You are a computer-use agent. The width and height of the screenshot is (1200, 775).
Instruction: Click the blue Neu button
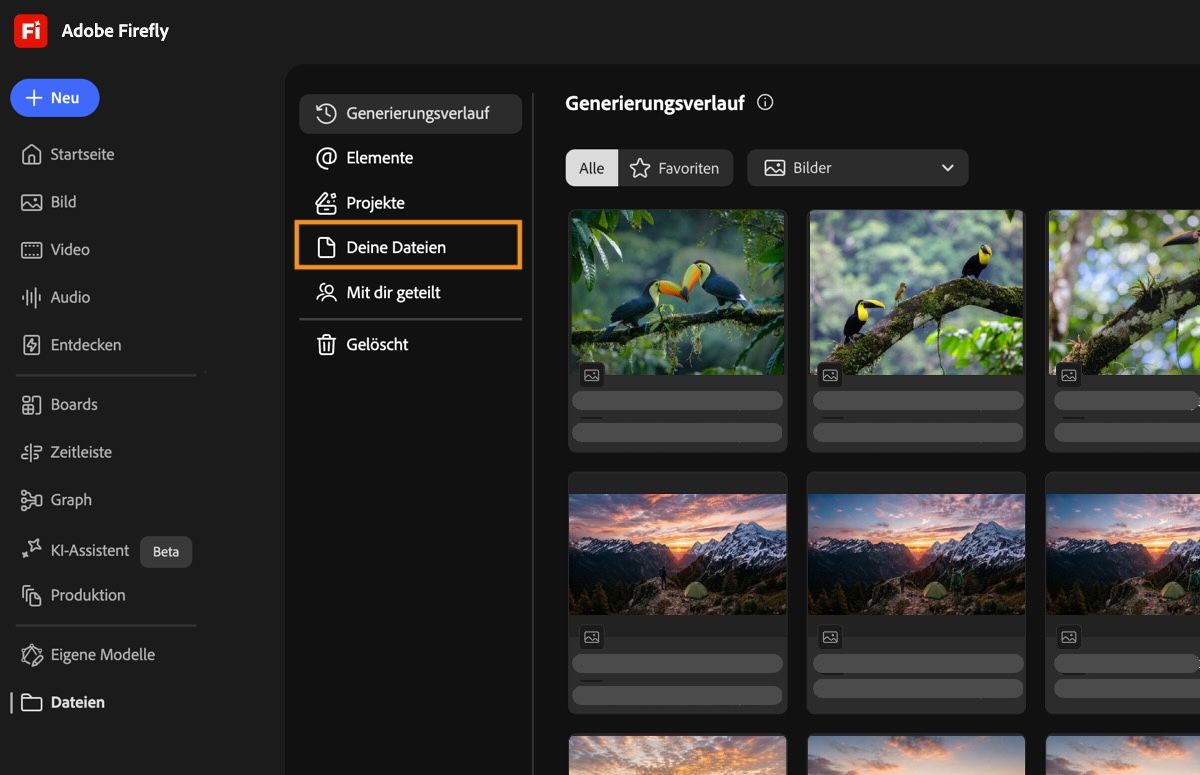click(x=55, y=98)
